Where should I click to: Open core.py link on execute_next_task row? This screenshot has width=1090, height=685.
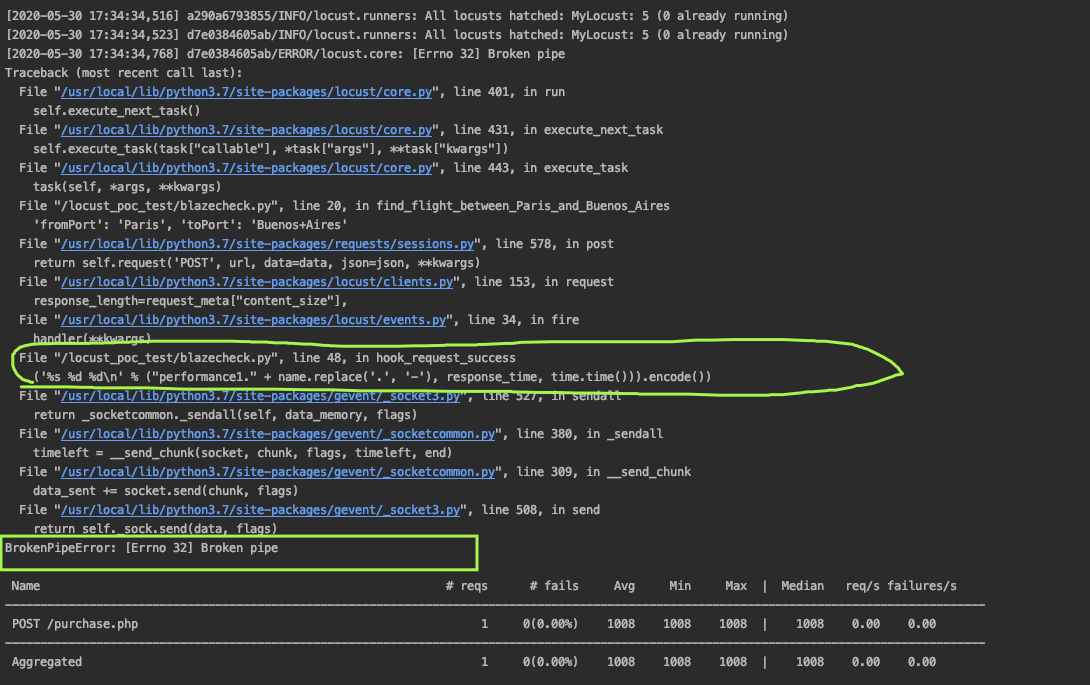click(x=247, y=130)
